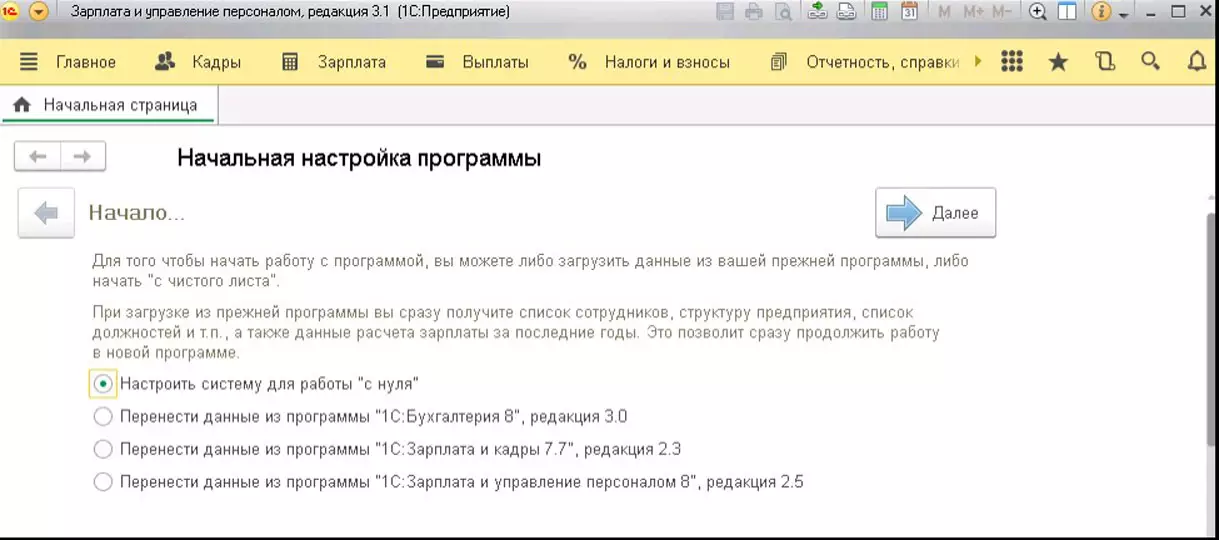
Task: Select transfer from 1С:Бухгалтерия 8 option
Action: [360, 416]
